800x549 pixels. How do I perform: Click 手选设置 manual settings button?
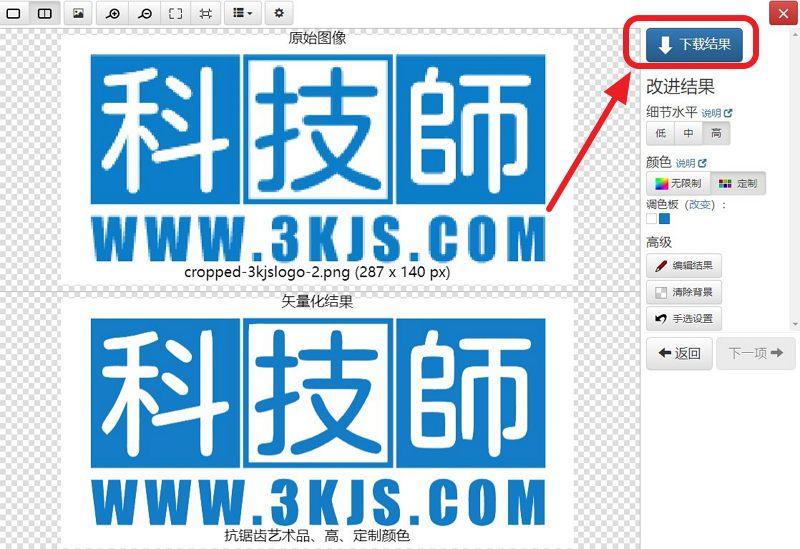(684, 318)
